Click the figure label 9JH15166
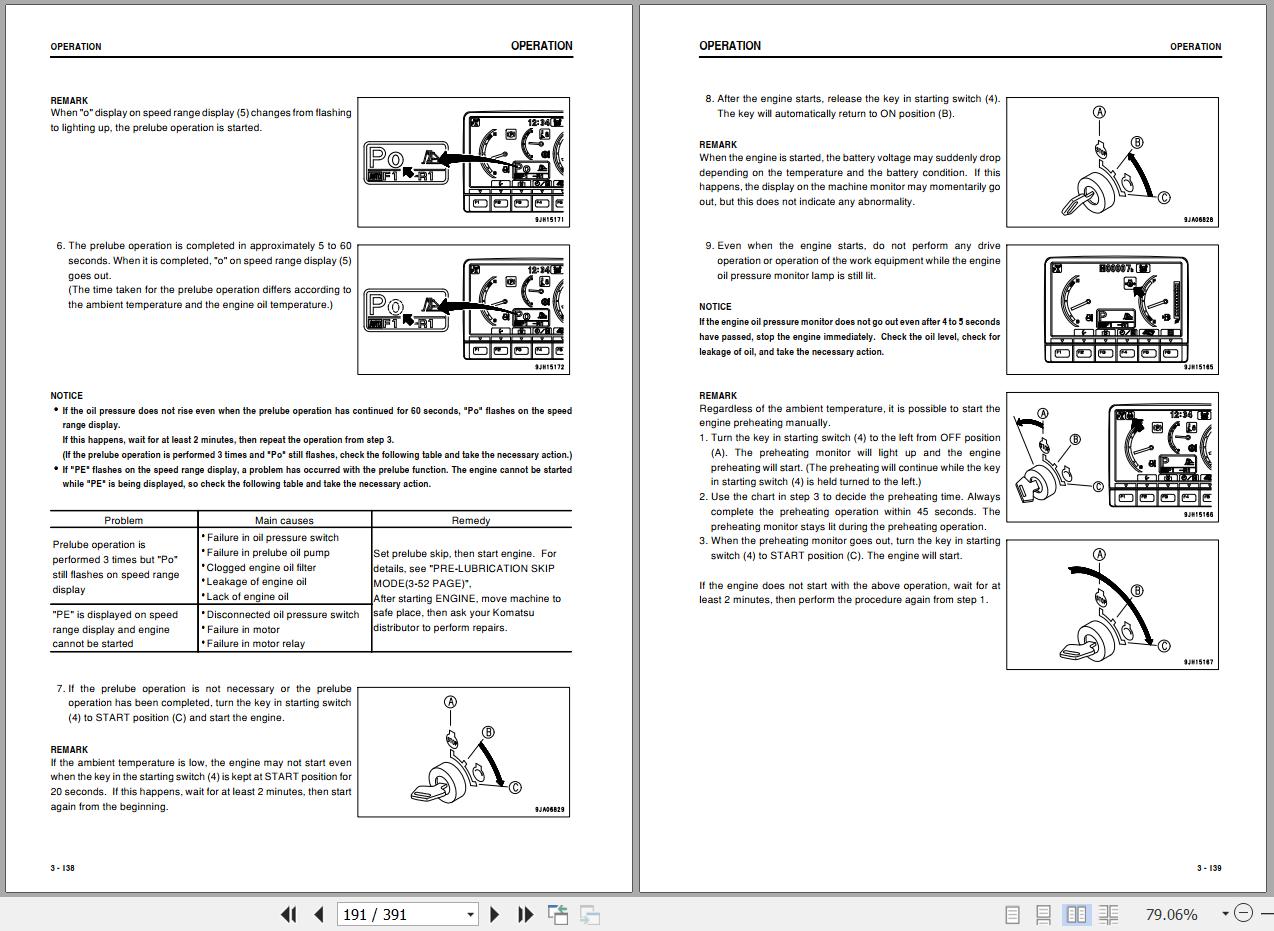This screenshot has height=931, width=1274. 1199,514
